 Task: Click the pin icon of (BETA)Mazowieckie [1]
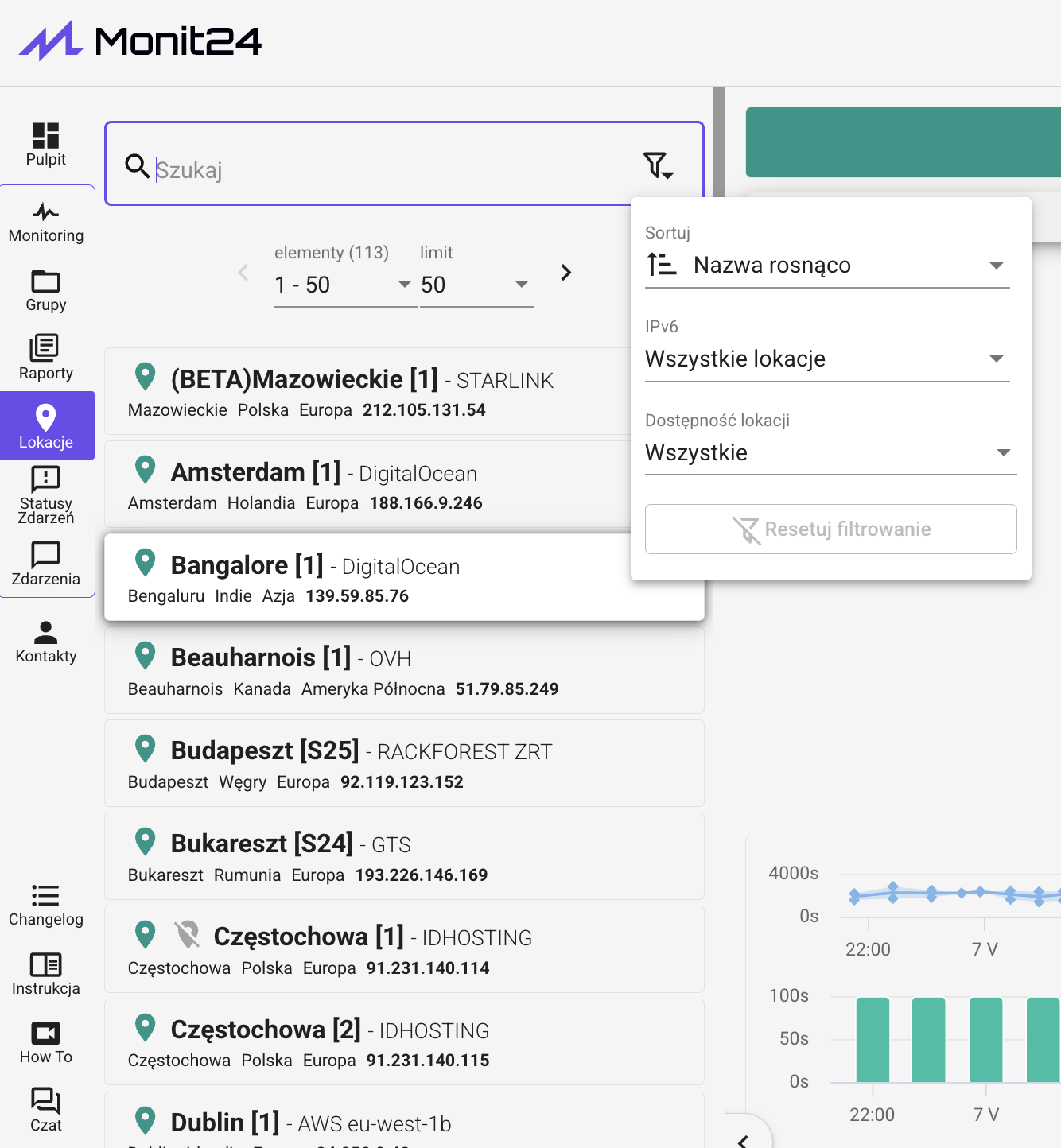pos(145,376)
